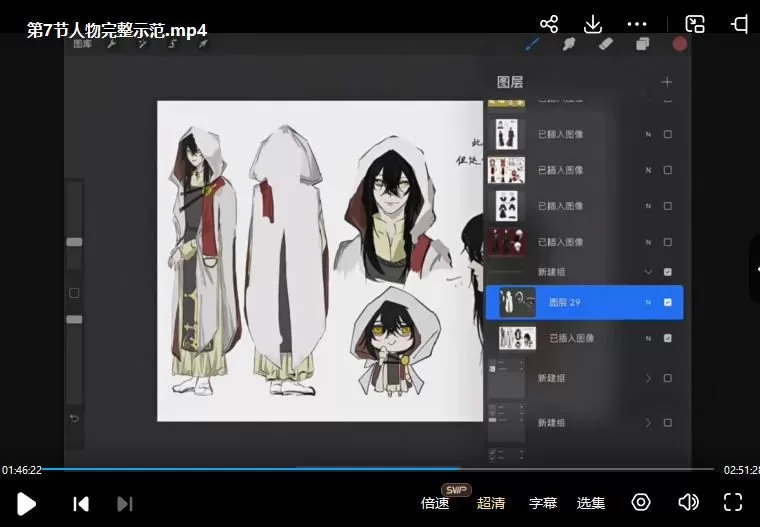Collapse the expanded 新建组 group chevron
This screenshot has height=527, width=760.
(648, 271)
